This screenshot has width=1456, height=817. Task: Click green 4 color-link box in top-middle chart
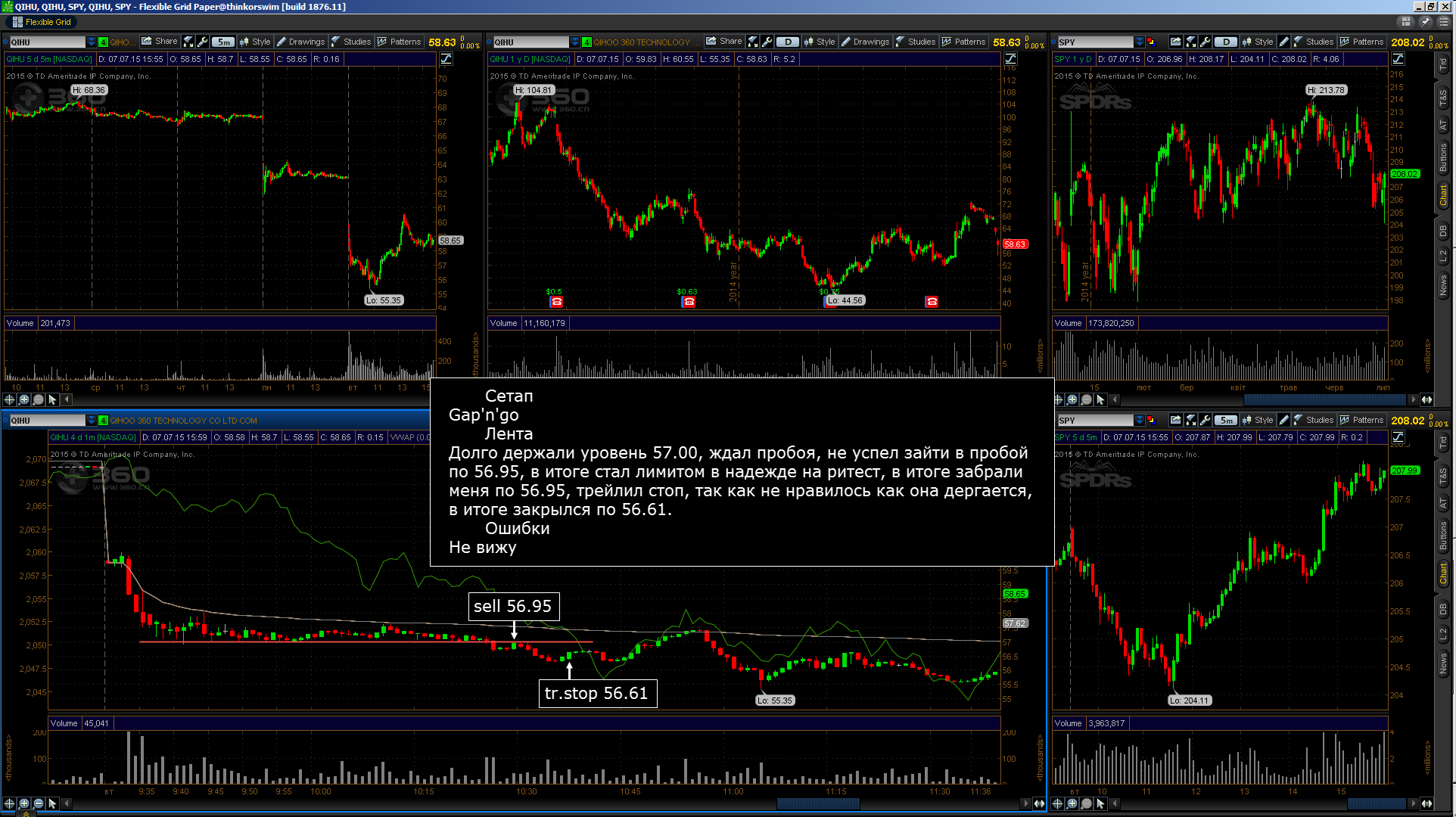tap(586, 42)
